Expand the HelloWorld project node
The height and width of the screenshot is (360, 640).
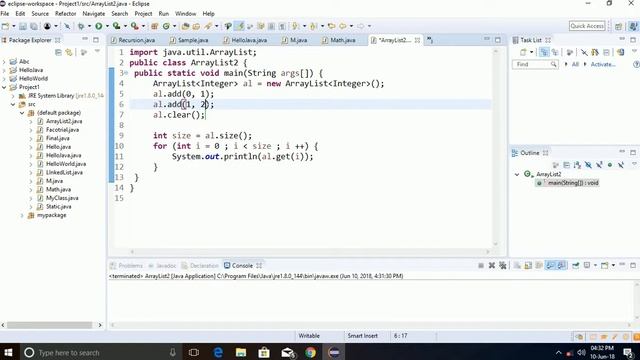coord(4,78)
